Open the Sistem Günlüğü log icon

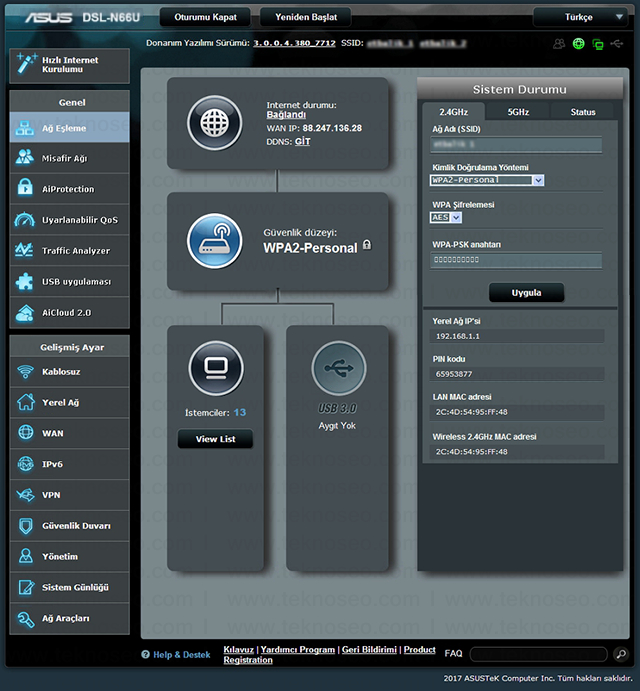(x=26, y=587)
